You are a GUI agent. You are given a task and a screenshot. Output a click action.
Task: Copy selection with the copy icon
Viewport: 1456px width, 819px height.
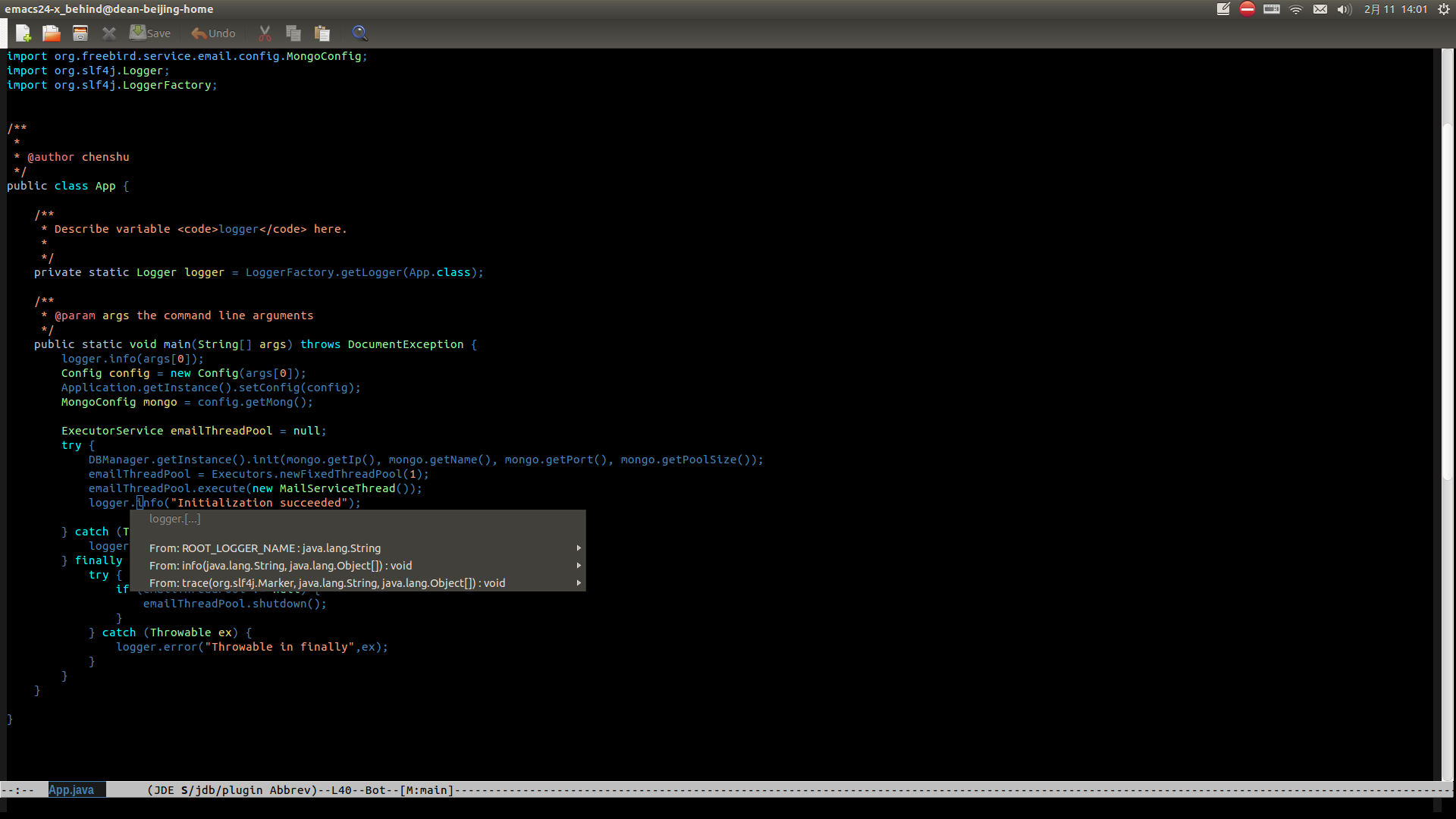pyautogui.click(x=293, y=33)
